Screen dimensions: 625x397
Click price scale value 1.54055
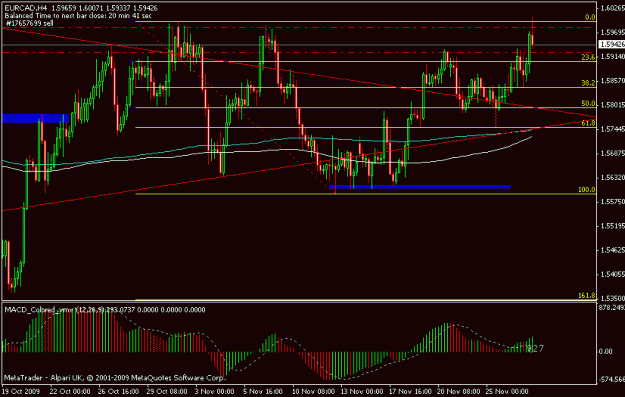tap(613, 274)
